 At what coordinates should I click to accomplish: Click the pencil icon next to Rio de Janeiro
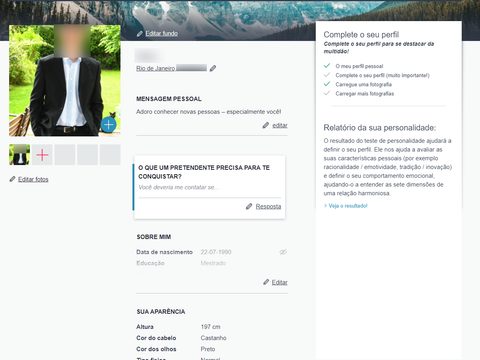click(x=213, y=68)
